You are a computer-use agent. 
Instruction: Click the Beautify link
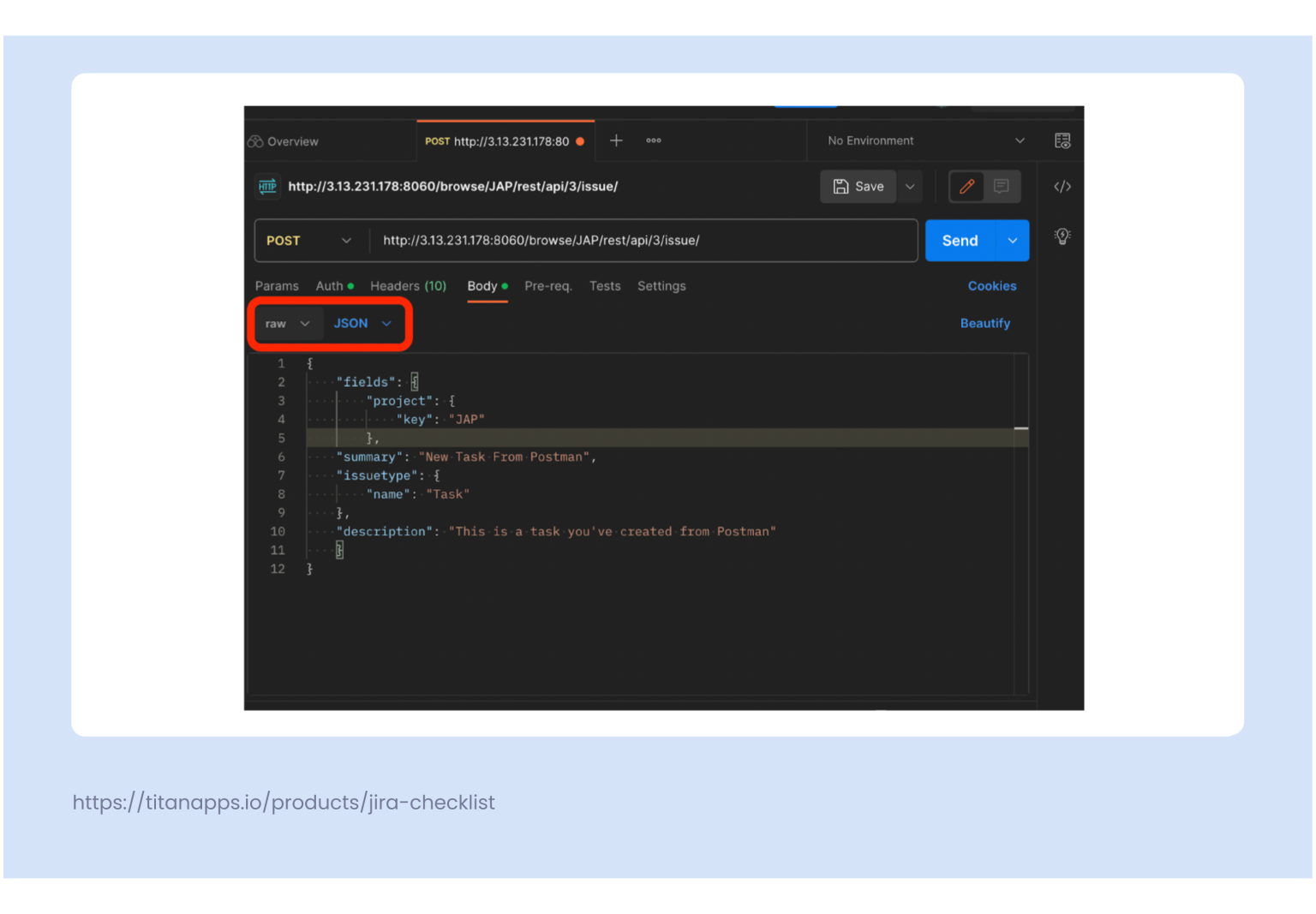click(984, 323)
